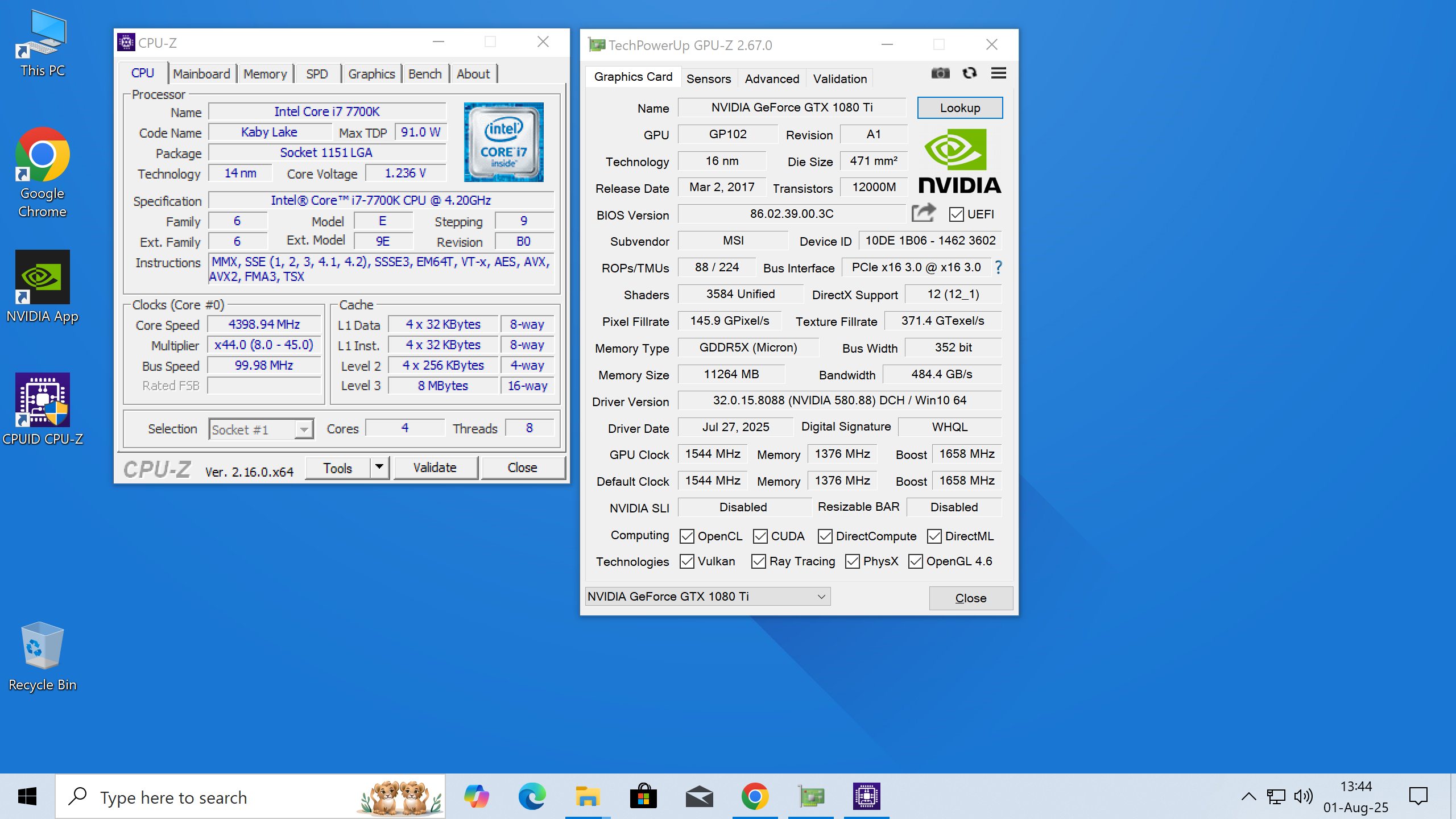
Task: Click GPU Name field NVIDIA GeForce GTX 1080 Ti
Action: [792, 107]
